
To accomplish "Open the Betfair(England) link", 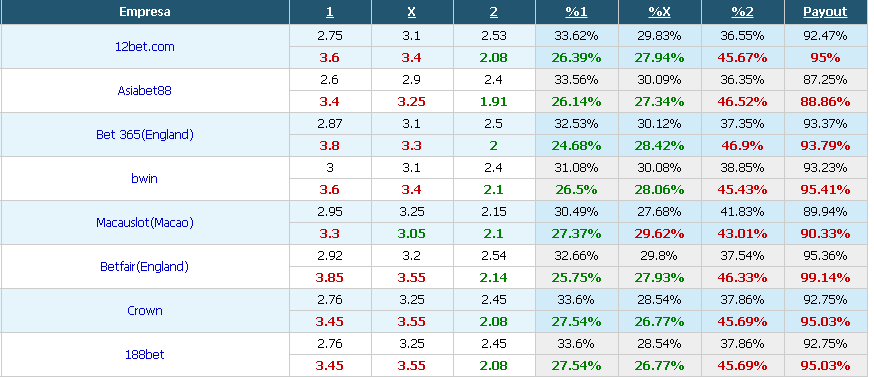I will coord(144,267).
